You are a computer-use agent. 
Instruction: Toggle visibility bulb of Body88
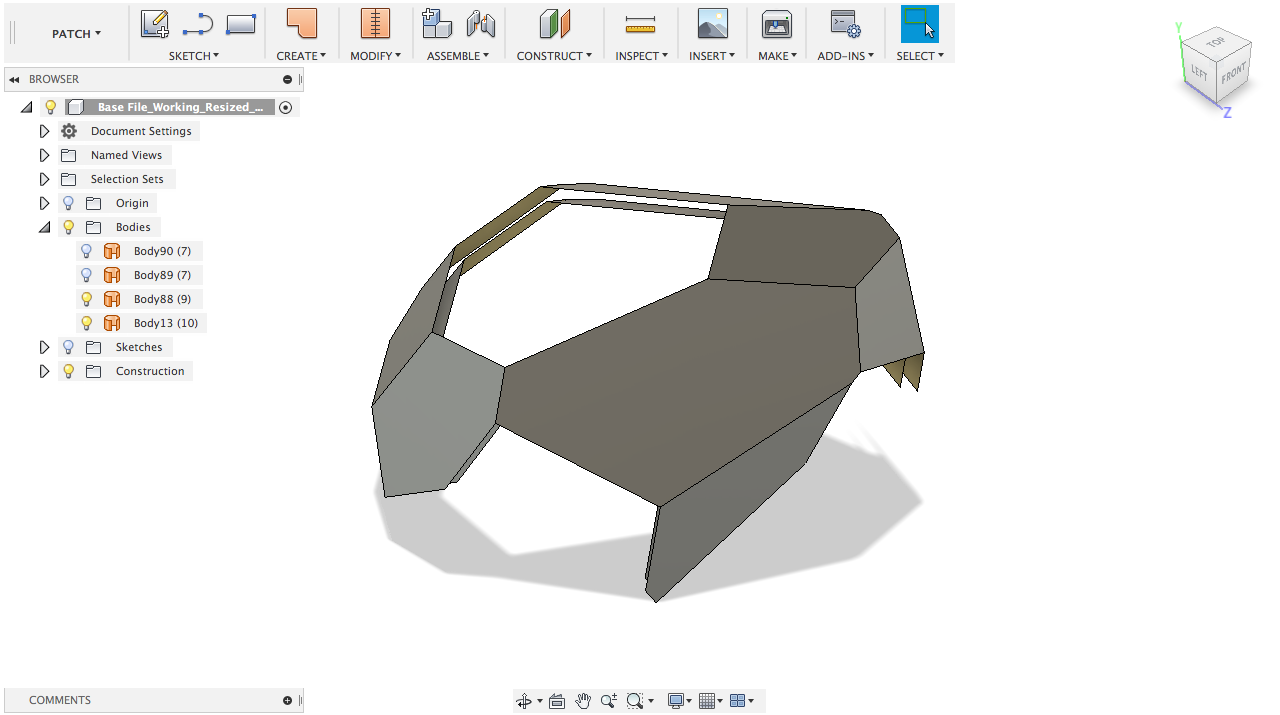86,299
